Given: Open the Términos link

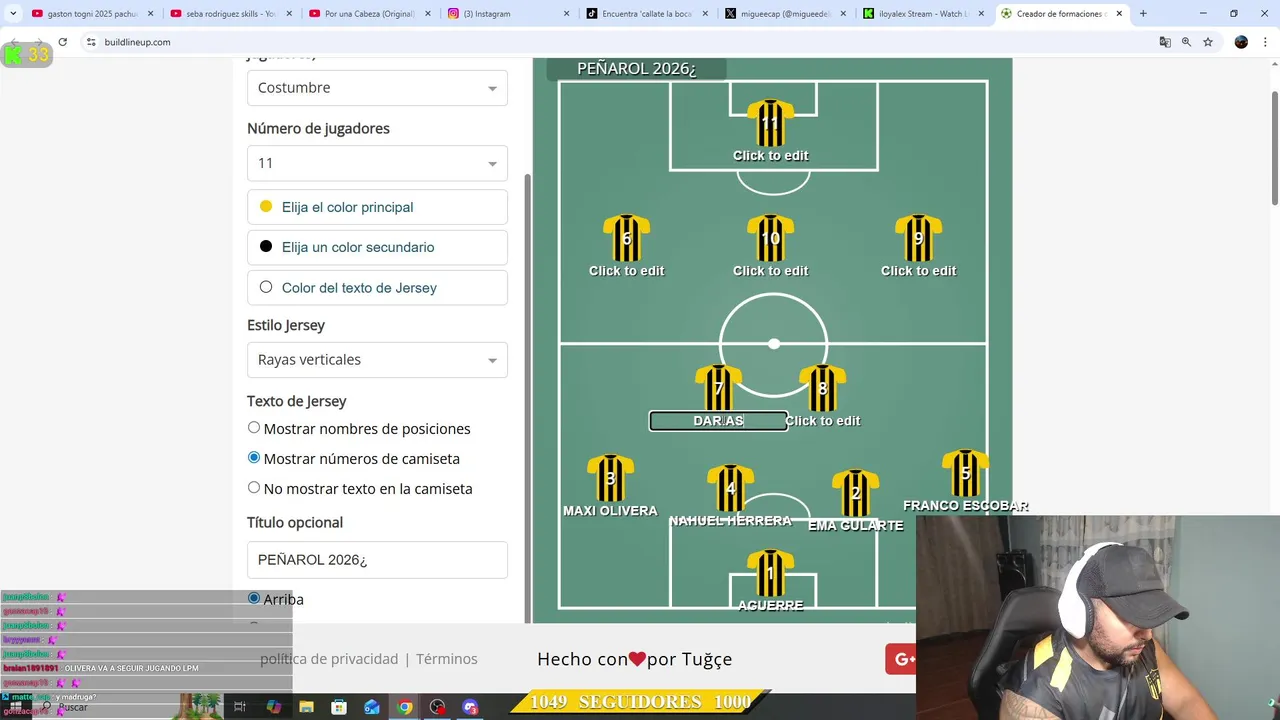Looking at the screenshot, I should pos(447,659).
